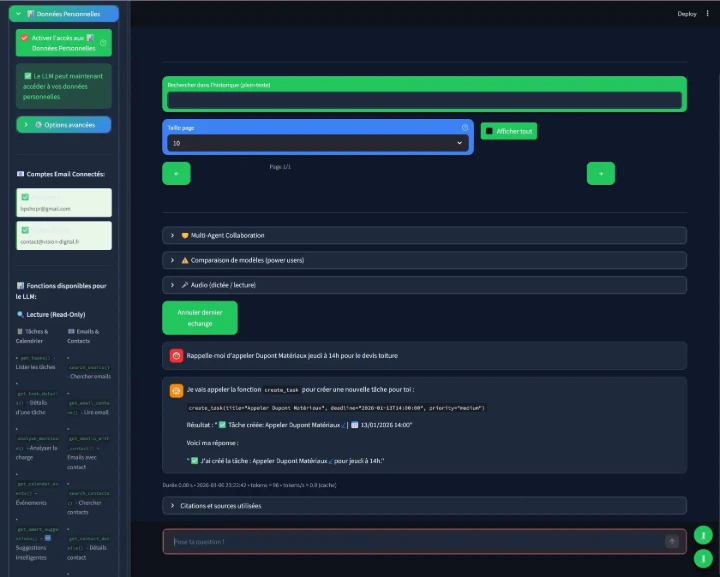The width and height of the screenshot is (720, 577).
Task: Uncheck the contact@vision-digital.fr email account
Action: pos(25,230)
